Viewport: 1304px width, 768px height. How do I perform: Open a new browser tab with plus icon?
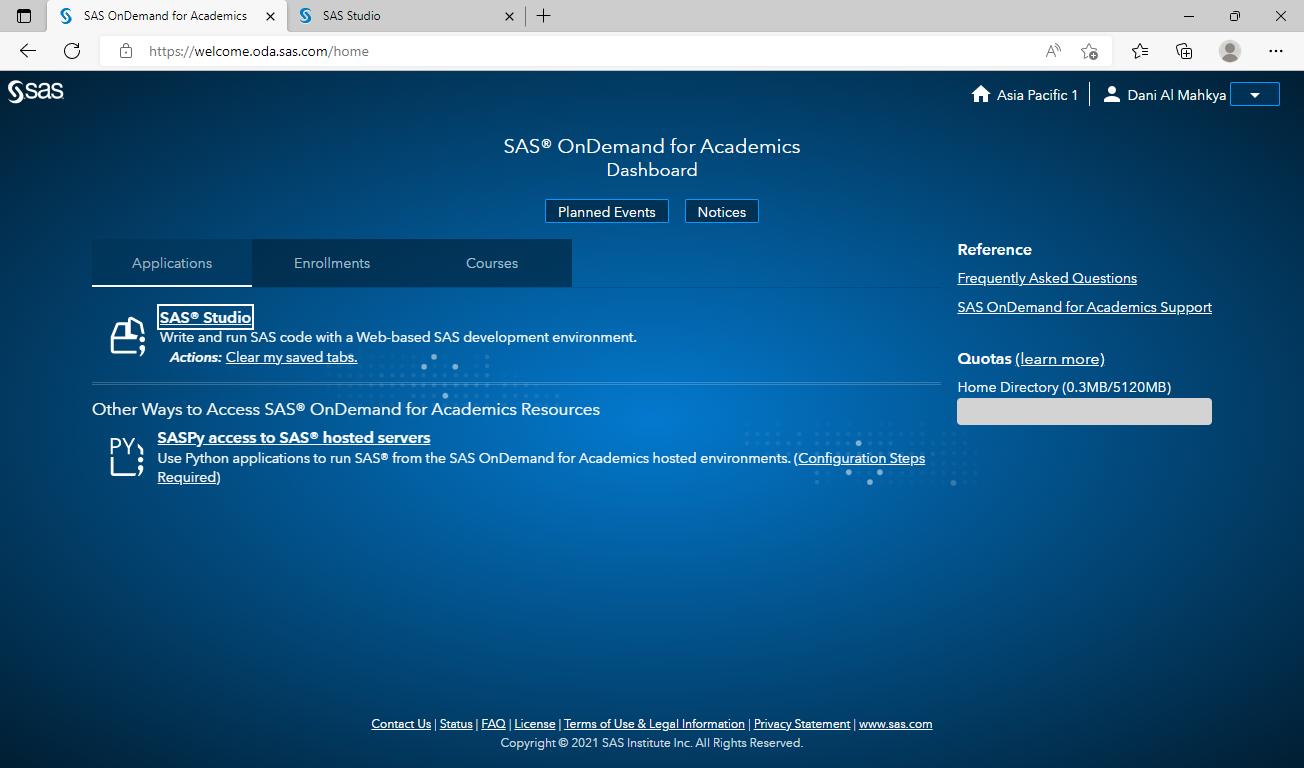543,16
